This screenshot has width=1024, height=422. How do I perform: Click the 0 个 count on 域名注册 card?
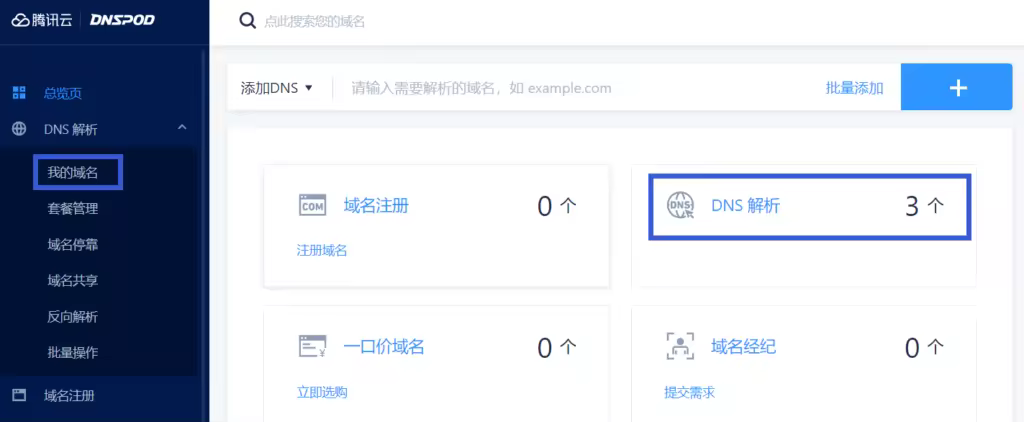point(557,206)
